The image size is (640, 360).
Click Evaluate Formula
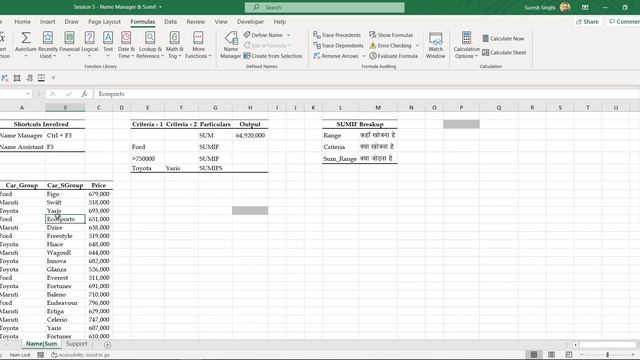[393, 56]
